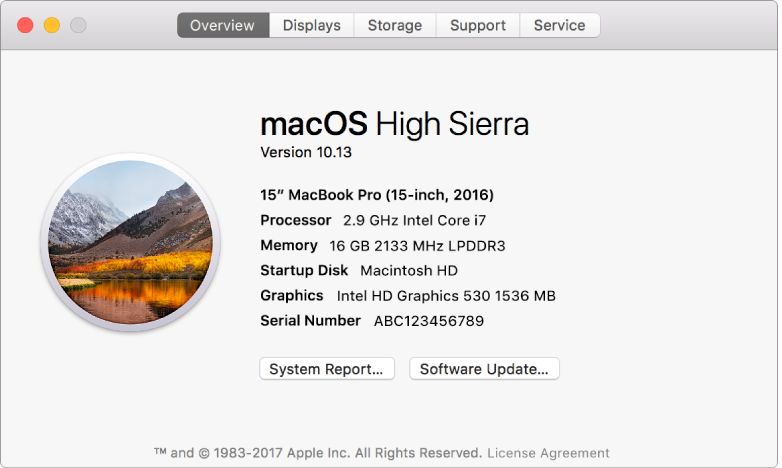The width and height of the screenshot is (782, 468).
Task: Launch Software Update
Action: click(x=484, y=369)
